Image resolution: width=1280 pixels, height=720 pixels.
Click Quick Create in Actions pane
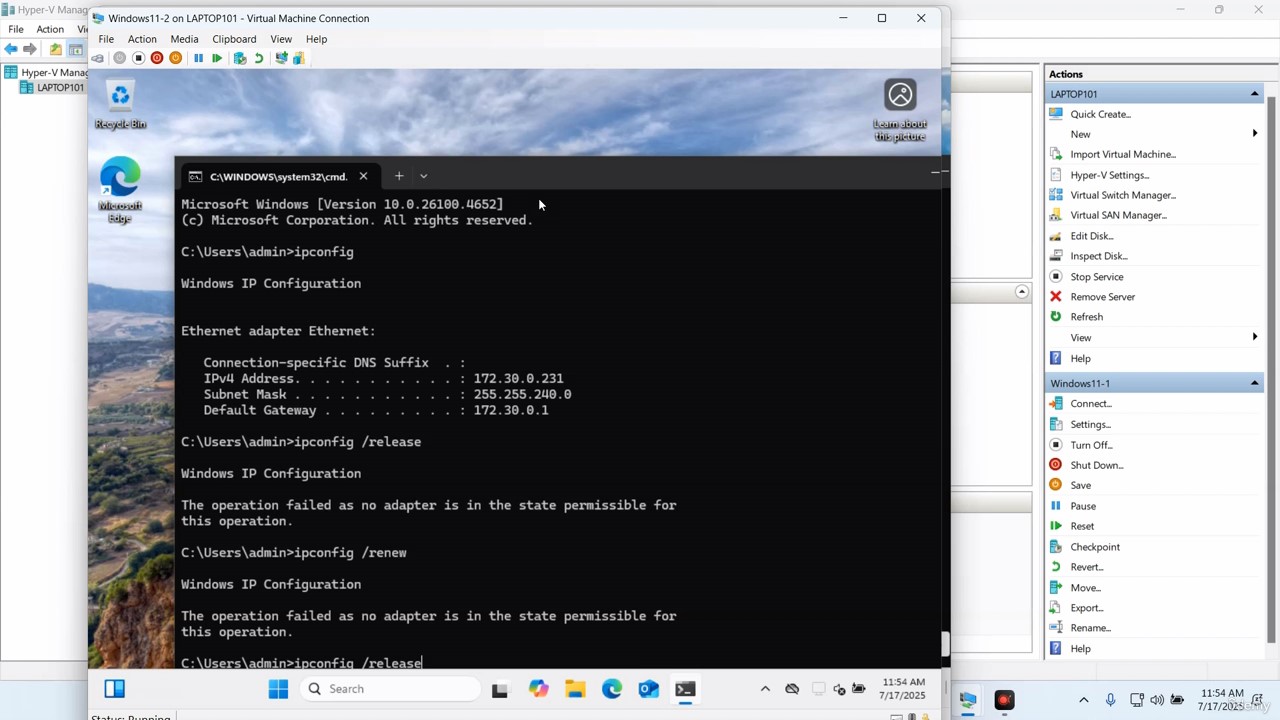(x=1101, y=114)
